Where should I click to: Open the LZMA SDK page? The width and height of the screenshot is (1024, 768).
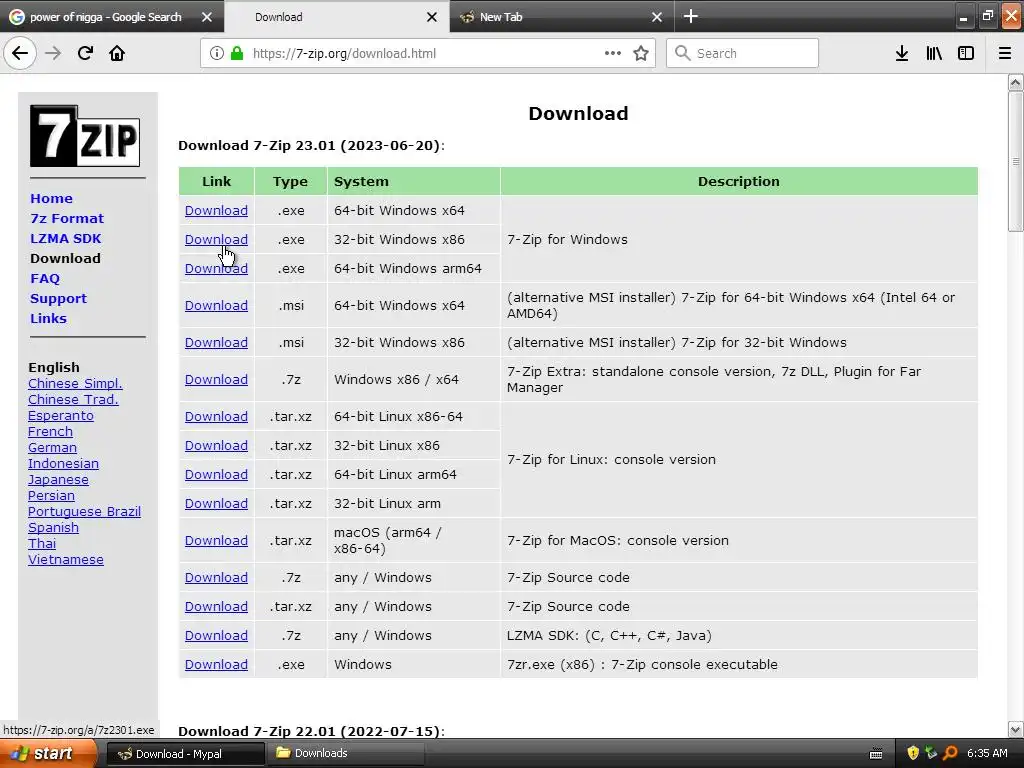65,238
